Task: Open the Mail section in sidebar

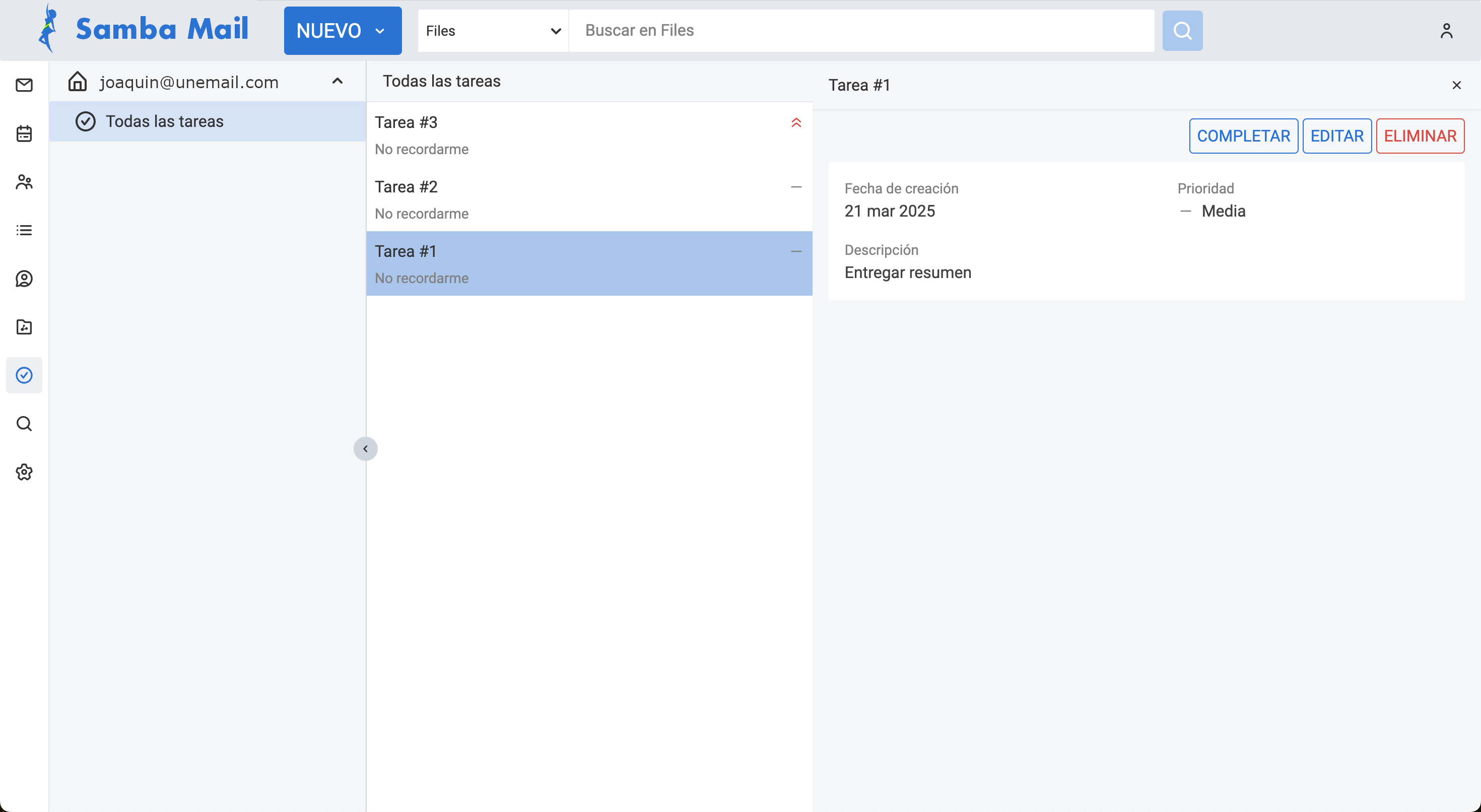Action: click(24, 85)
